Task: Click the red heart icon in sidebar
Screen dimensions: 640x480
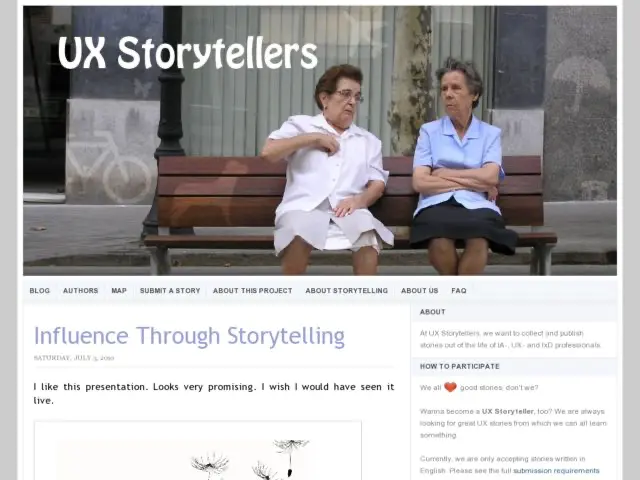Action: pos(450,387)
